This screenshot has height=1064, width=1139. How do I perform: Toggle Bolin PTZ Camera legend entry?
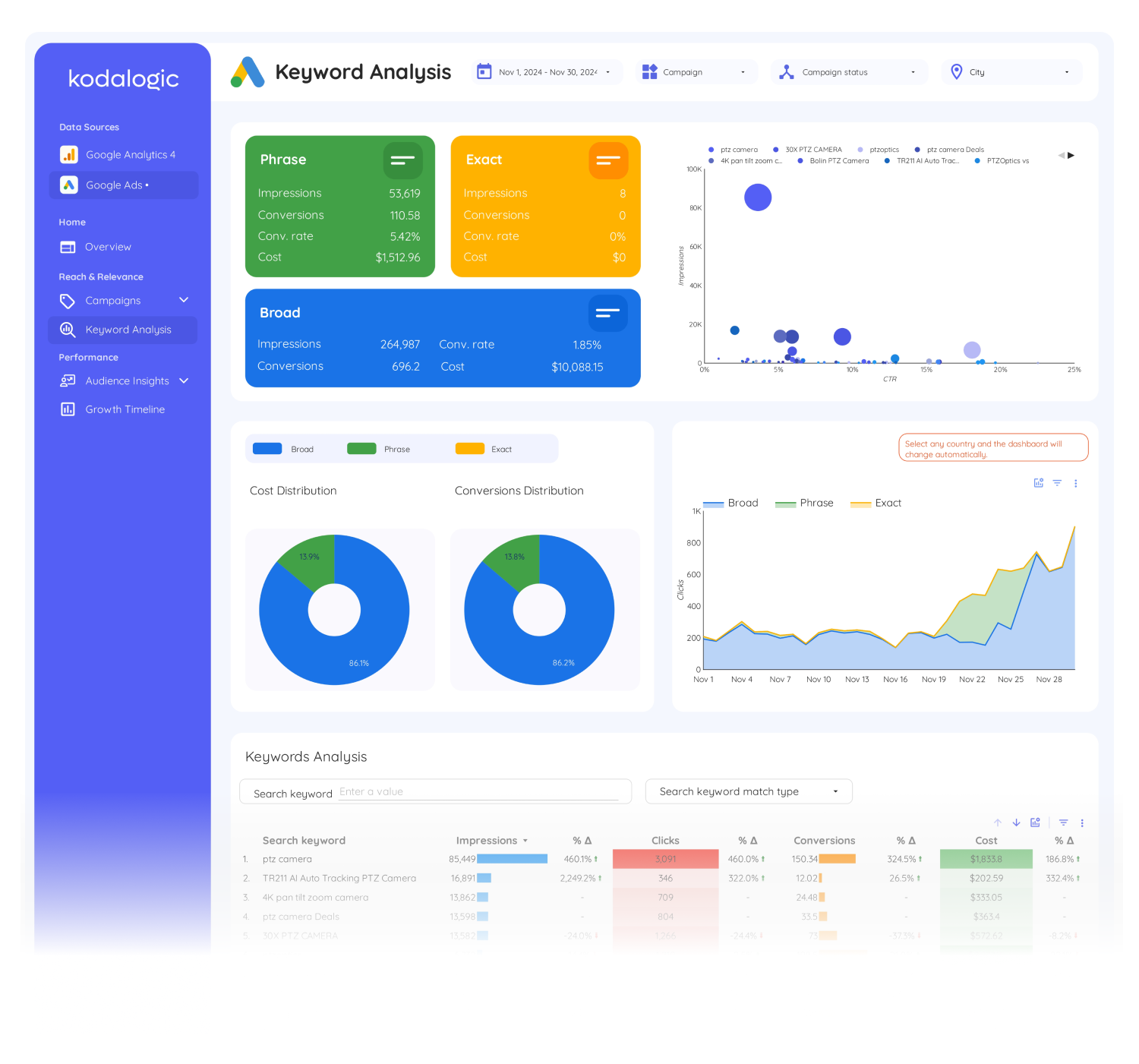pos(833,161)
